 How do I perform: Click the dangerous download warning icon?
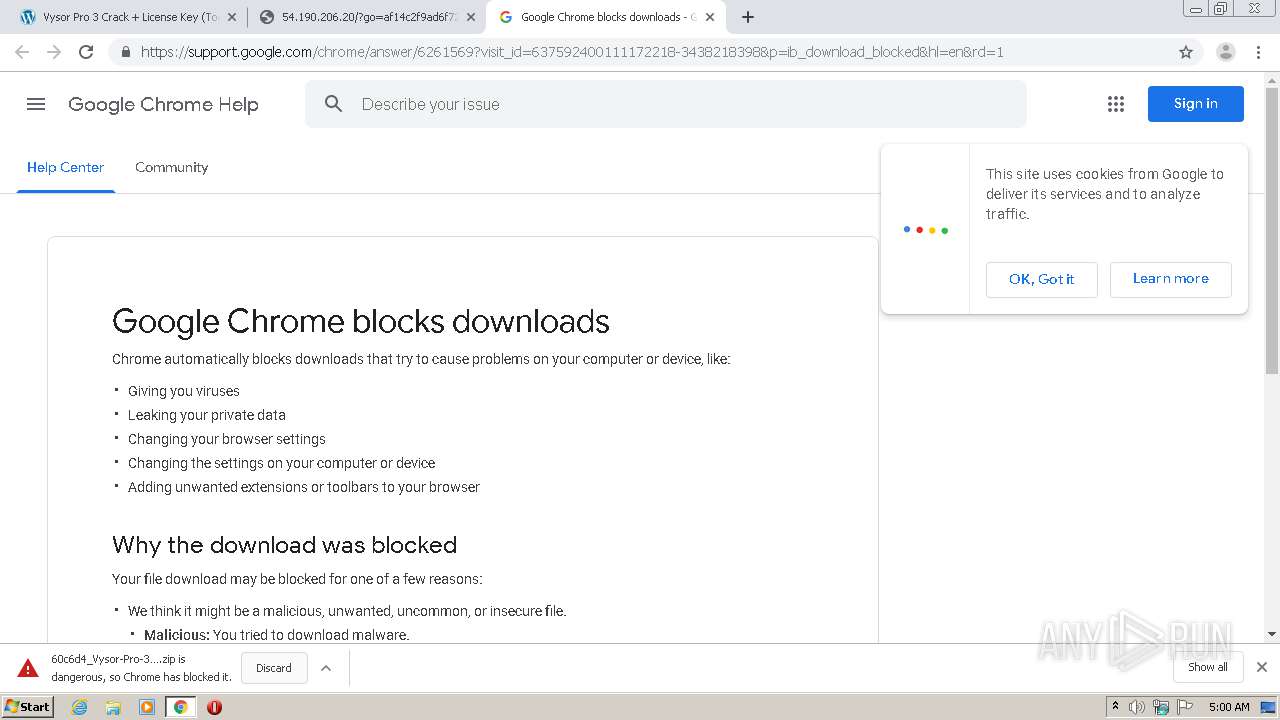click(x=28, y=668)
